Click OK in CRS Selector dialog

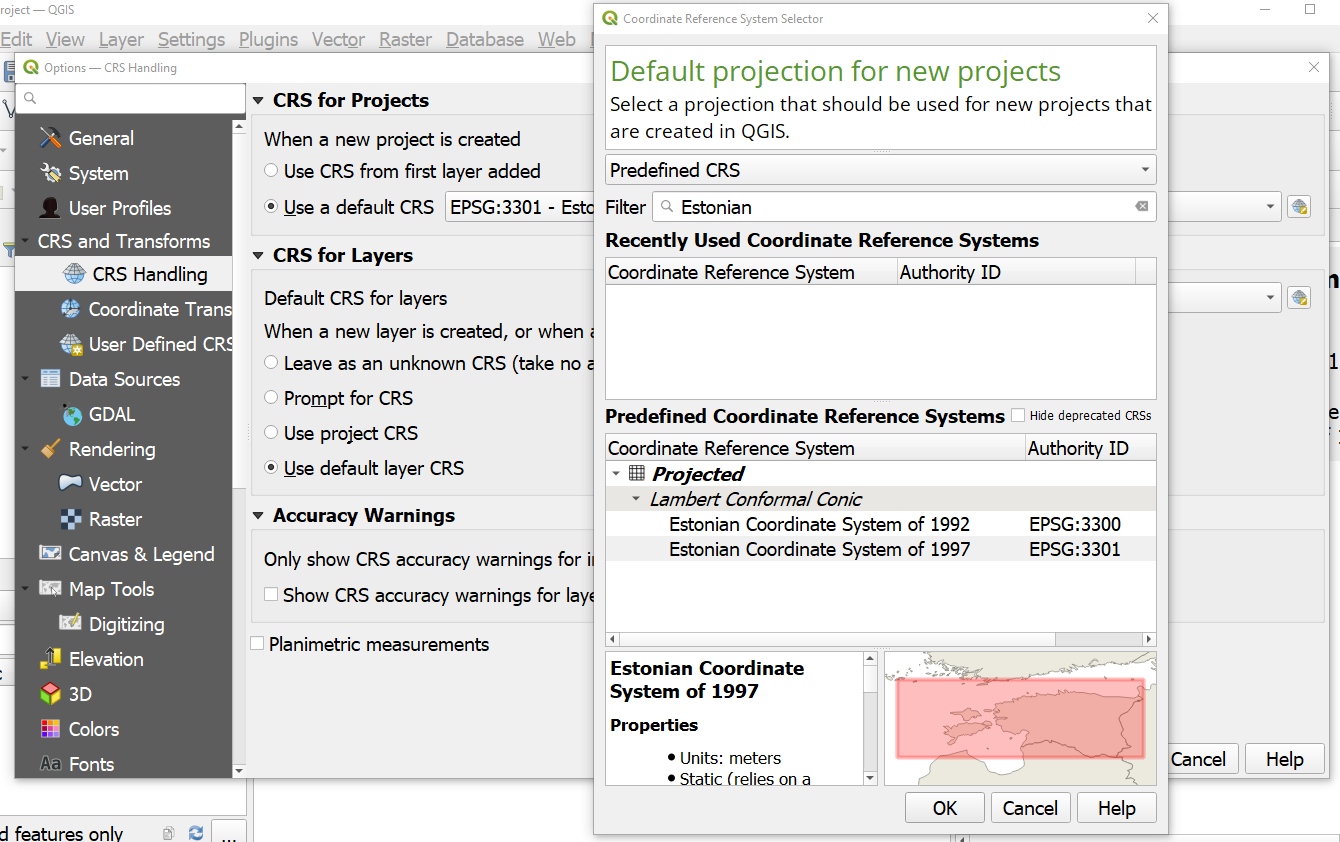(x=945, y=808)
